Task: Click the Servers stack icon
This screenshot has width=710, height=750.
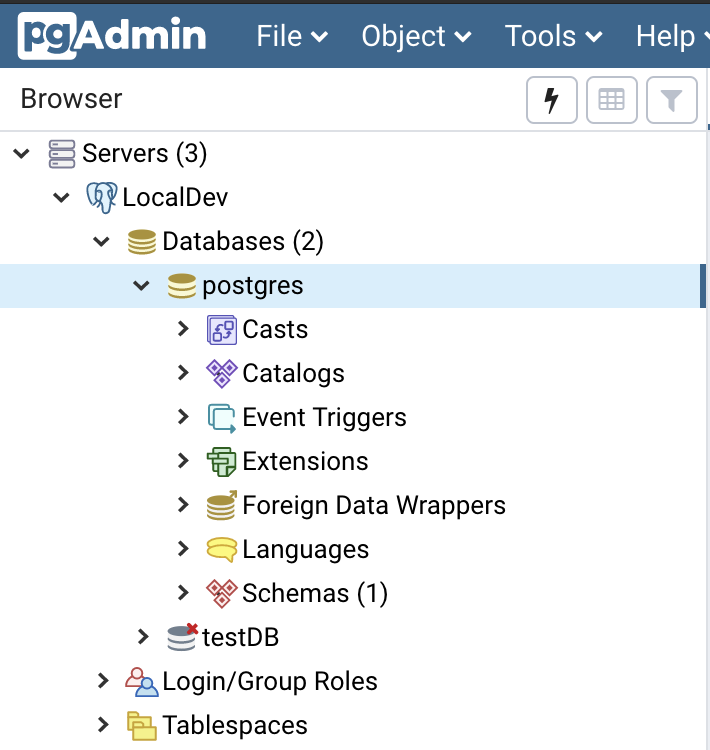Action: click(62, 154)
